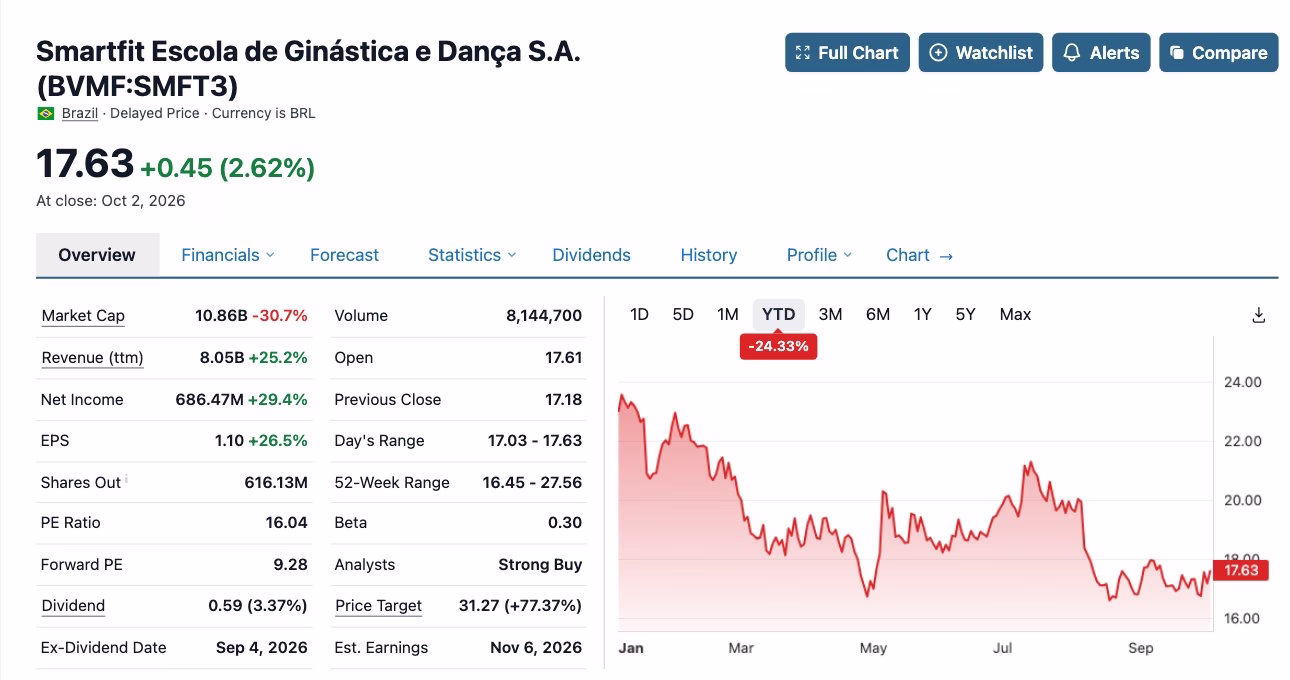The width and height of the screenshot is (1290, 680).
Task: Click the Shares Out info icon
Action: tap(127, 479)
